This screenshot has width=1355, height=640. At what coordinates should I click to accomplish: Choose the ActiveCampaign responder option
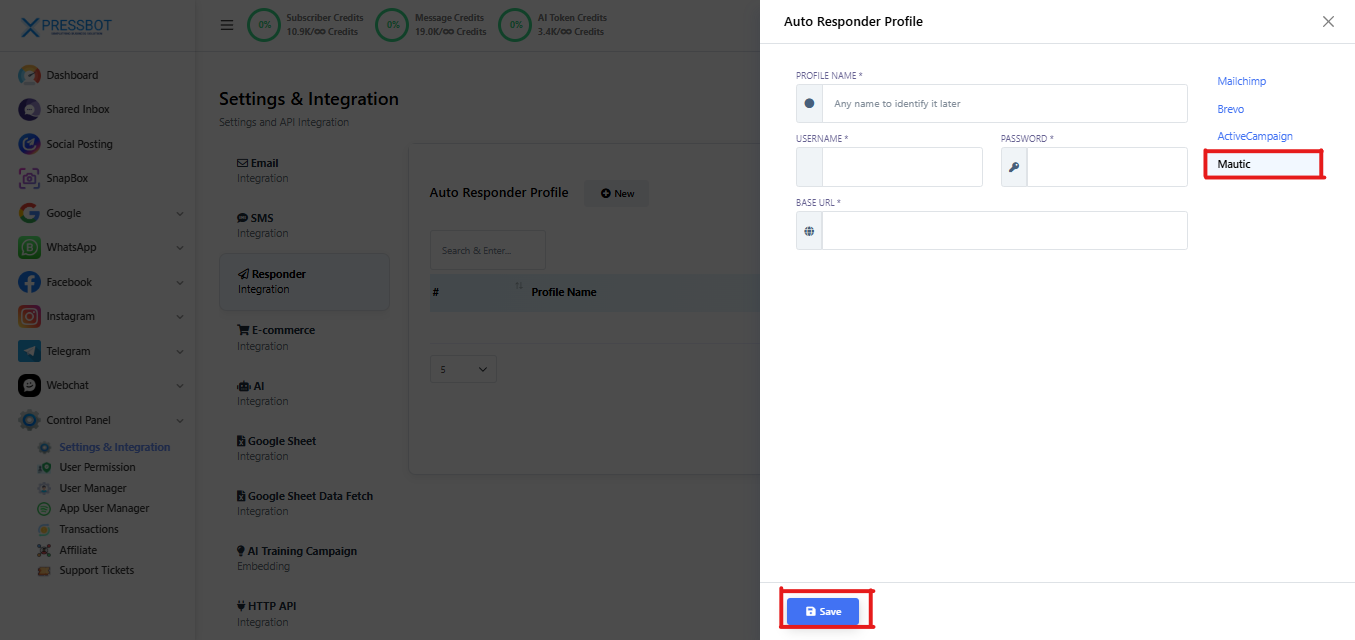click(1254, 136)
